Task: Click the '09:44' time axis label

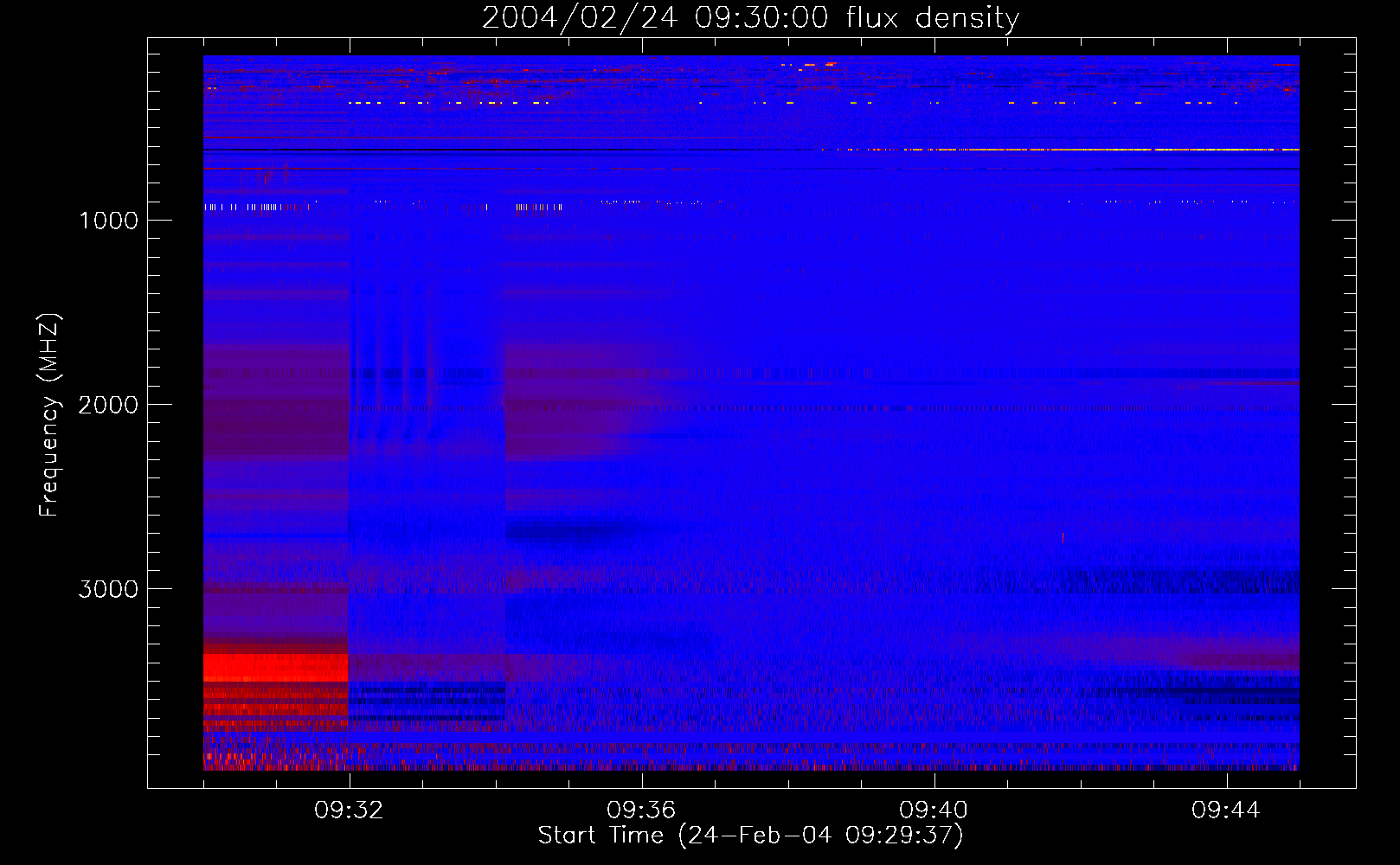Action: (x=1226, y=811)
